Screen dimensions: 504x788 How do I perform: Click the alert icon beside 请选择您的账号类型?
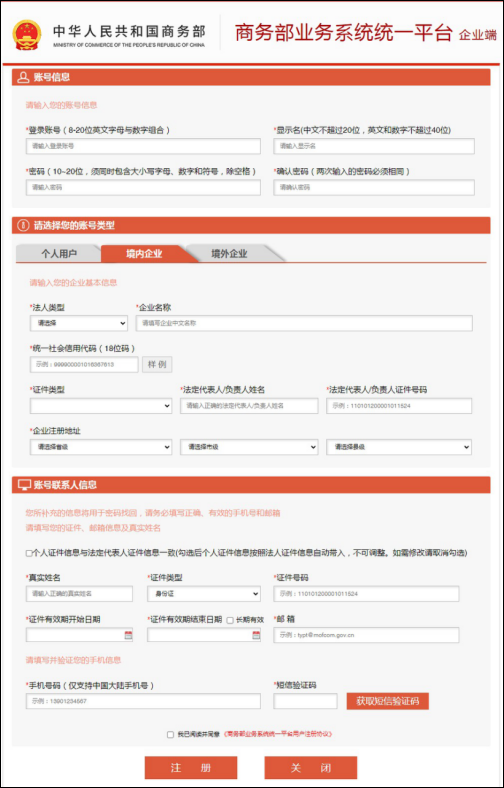coord(23,226)
